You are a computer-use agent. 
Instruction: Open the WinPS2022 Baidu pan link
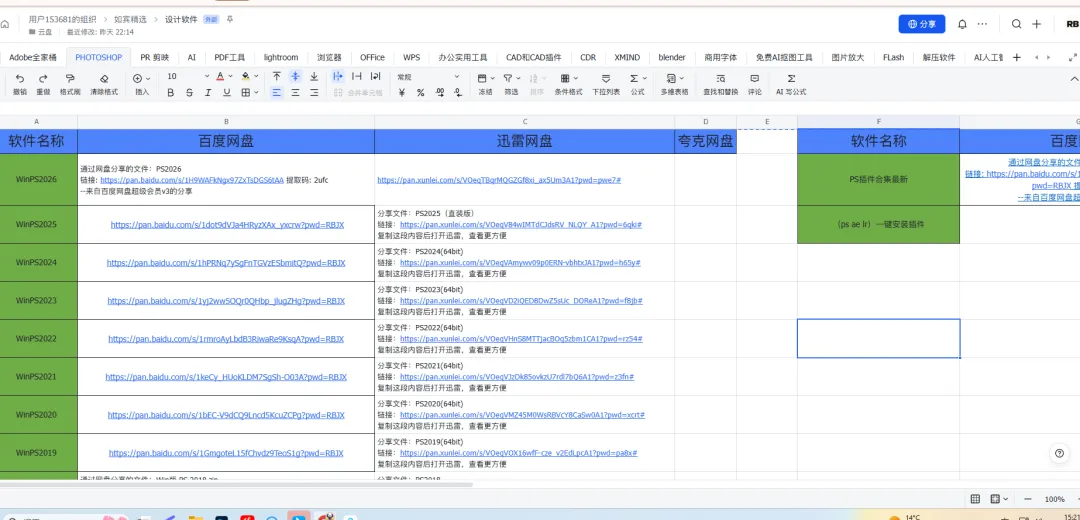pos(226,339)
